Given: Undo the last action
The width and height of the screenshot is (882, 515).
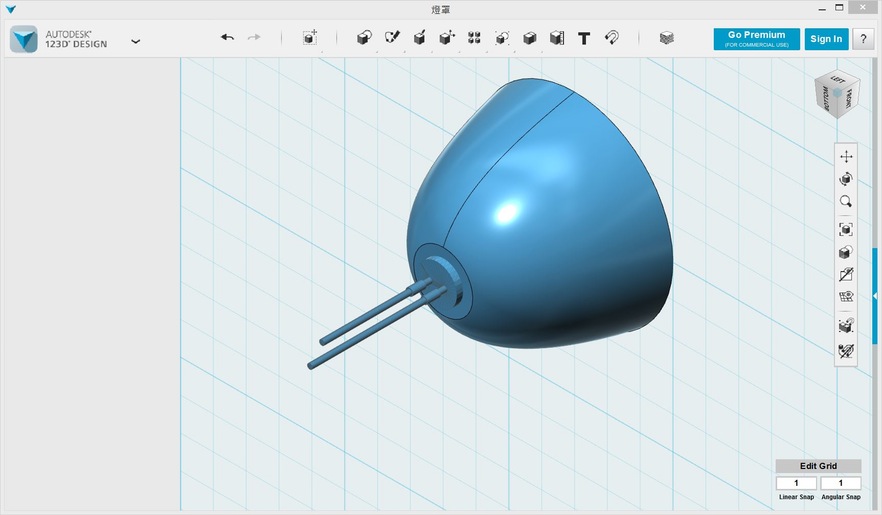Looking at the screenshot, I should click(227, 37).
